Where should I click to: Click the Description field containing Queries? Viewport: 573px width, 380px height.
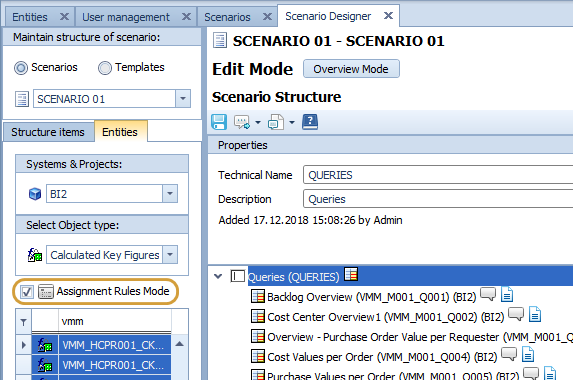[438, 199]
